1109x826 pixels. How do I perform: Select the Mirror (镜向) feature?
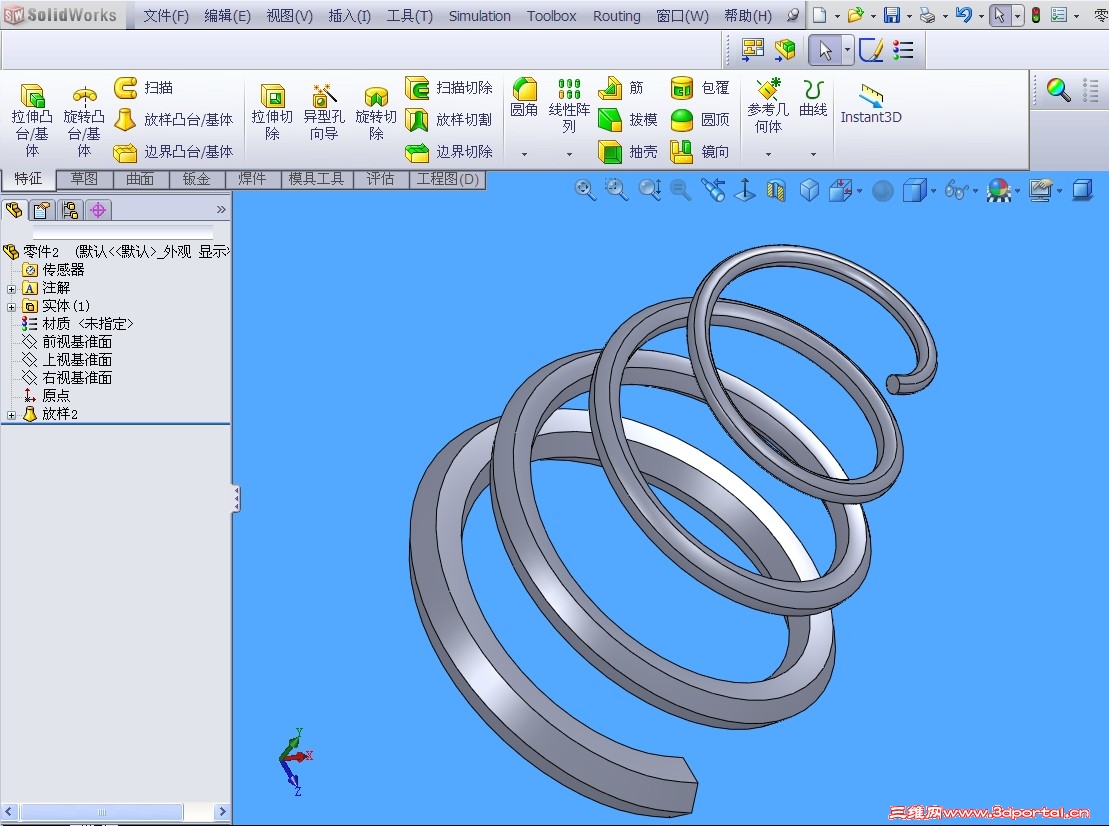click(699, 151)
